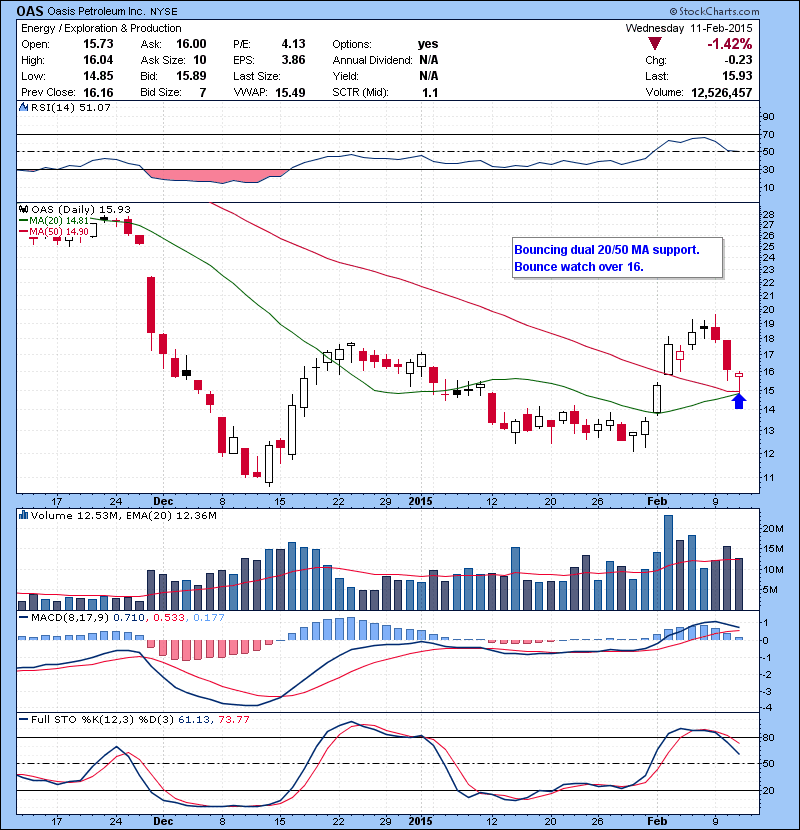Click the RSI indicator icon beside RSI(14)
Viewport: 800px width, 830px height.
(23, 107)
